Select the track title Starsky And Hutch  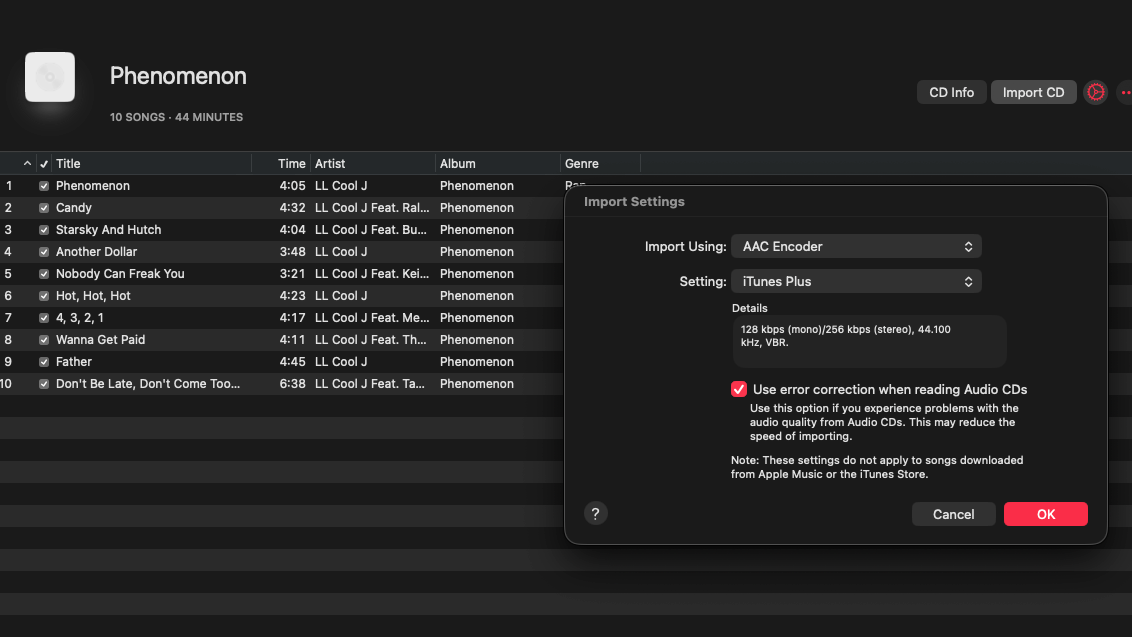coord(108,230)
